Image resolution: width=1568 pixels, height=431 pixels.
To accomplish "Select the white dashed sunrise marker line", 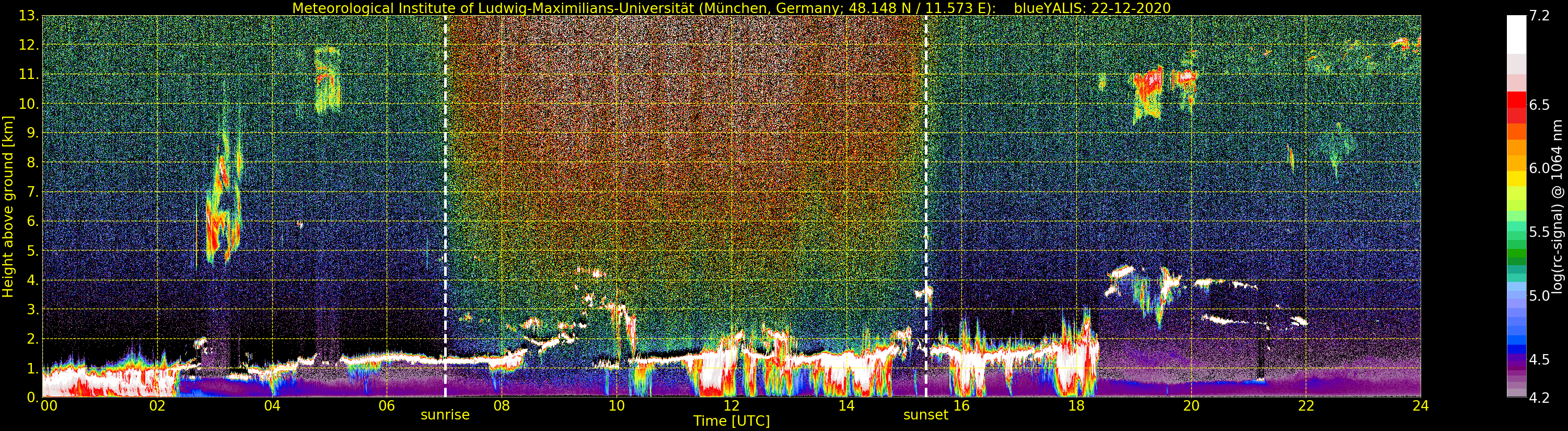I will (x=446, y=206).
